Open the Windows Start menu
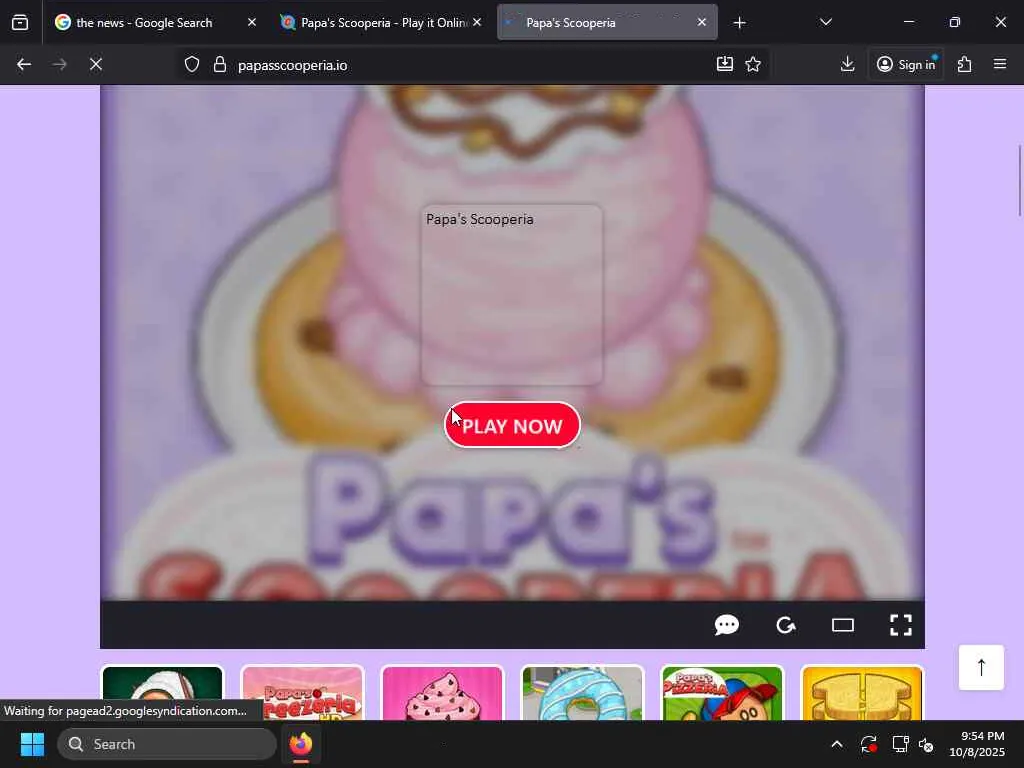This screenshot has width=1024, height=768. pos(32,744)
